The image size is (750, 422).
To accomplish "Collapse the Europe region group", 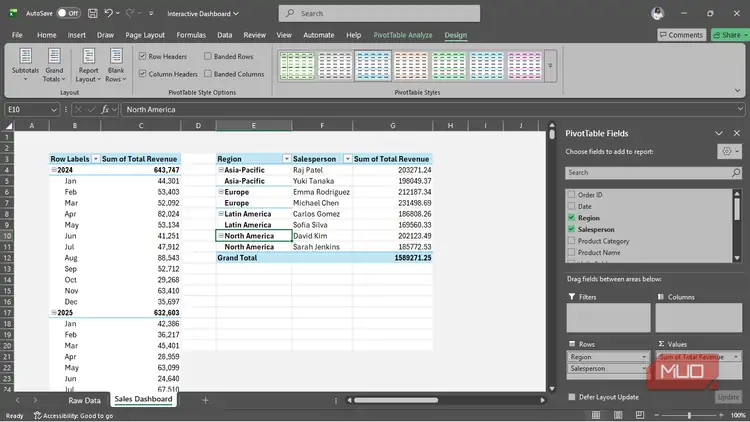I will tap(221, 192).
